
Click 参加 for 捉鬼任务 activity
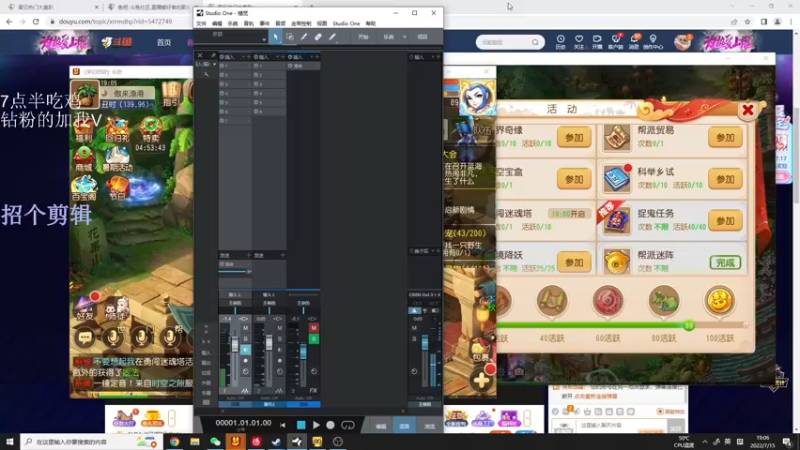click(x=725, y=221)
